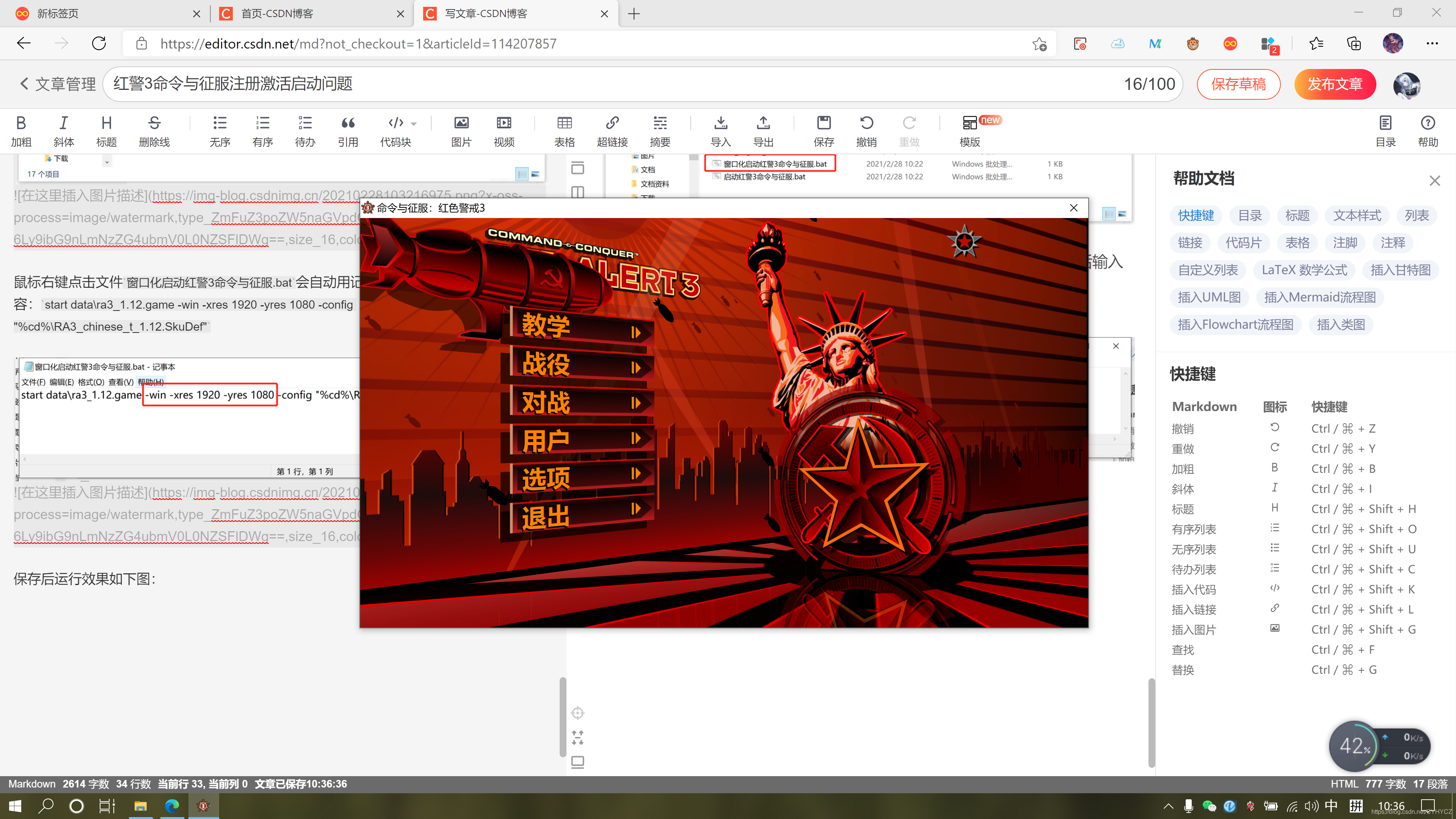Select the 文本样式 help tab

1357,215
